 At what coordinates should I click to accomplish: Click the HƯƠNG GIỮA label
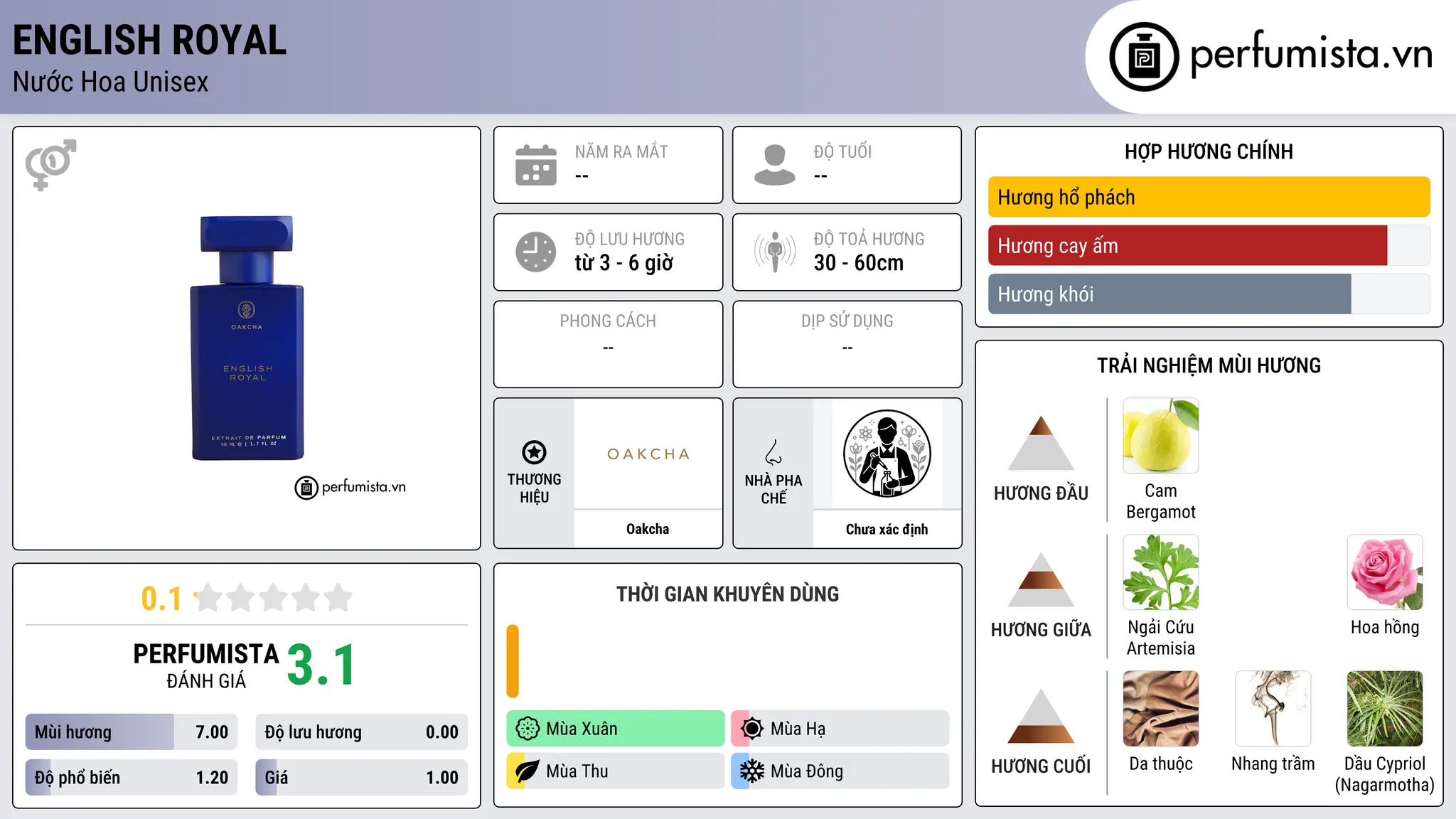click(1041, 630)
